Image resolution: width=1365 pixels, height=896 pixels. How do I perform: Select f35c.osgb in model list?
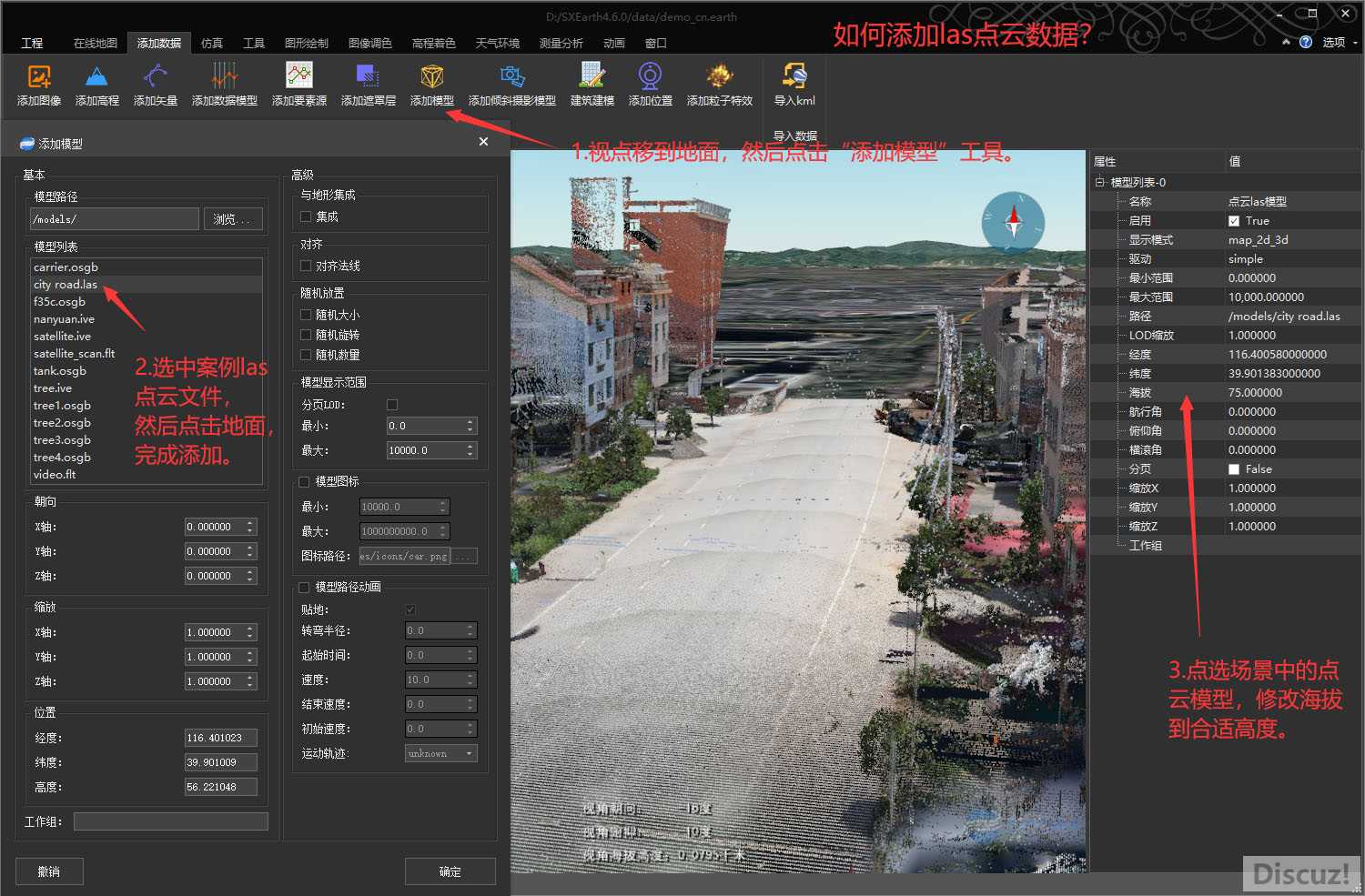(x=146, y=302)
